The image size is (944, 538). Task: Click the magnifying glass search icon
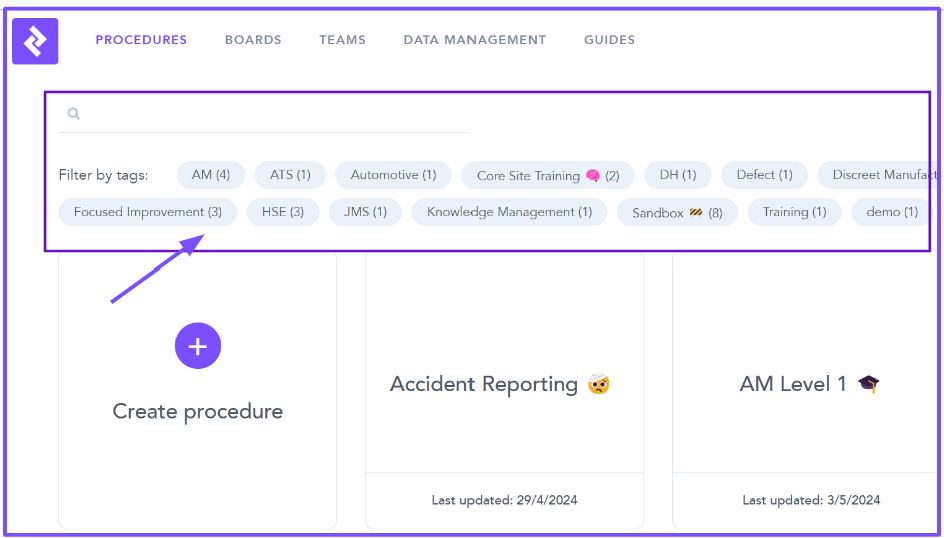[74, 114]
